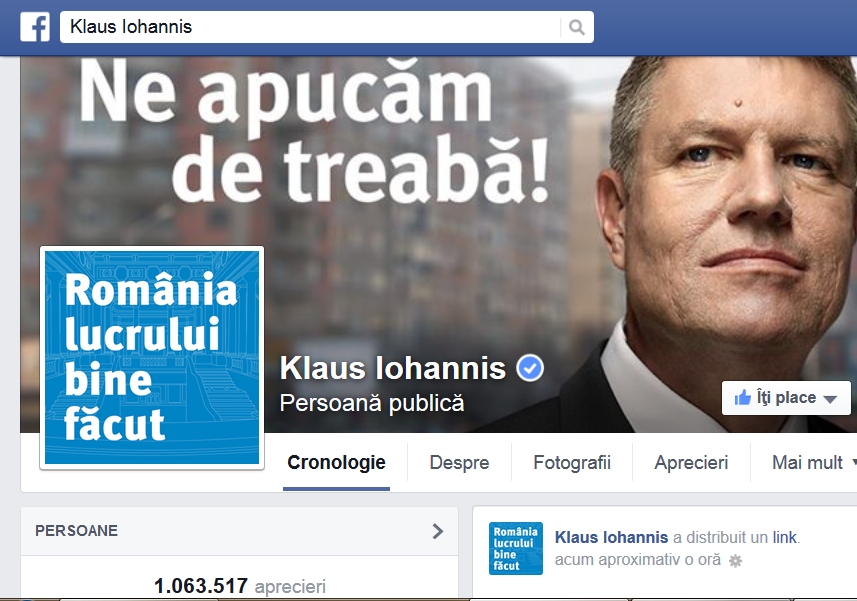
Task: Click inside the search box with Klaus Iohannis
Action: click(312, 27)
